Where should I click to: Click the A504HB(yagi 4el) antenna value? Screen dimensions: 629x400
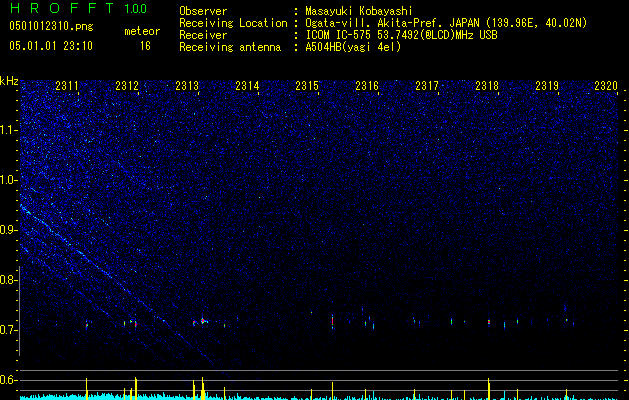(x=353, y=47)
